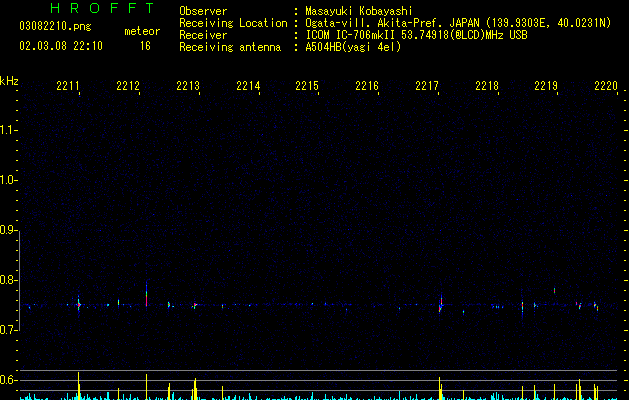This screenshot has height=400, width=629.
Task: Select the Ogata-vill. Akita-Pref. JAPAN location text
Action: tap(458, 23)
